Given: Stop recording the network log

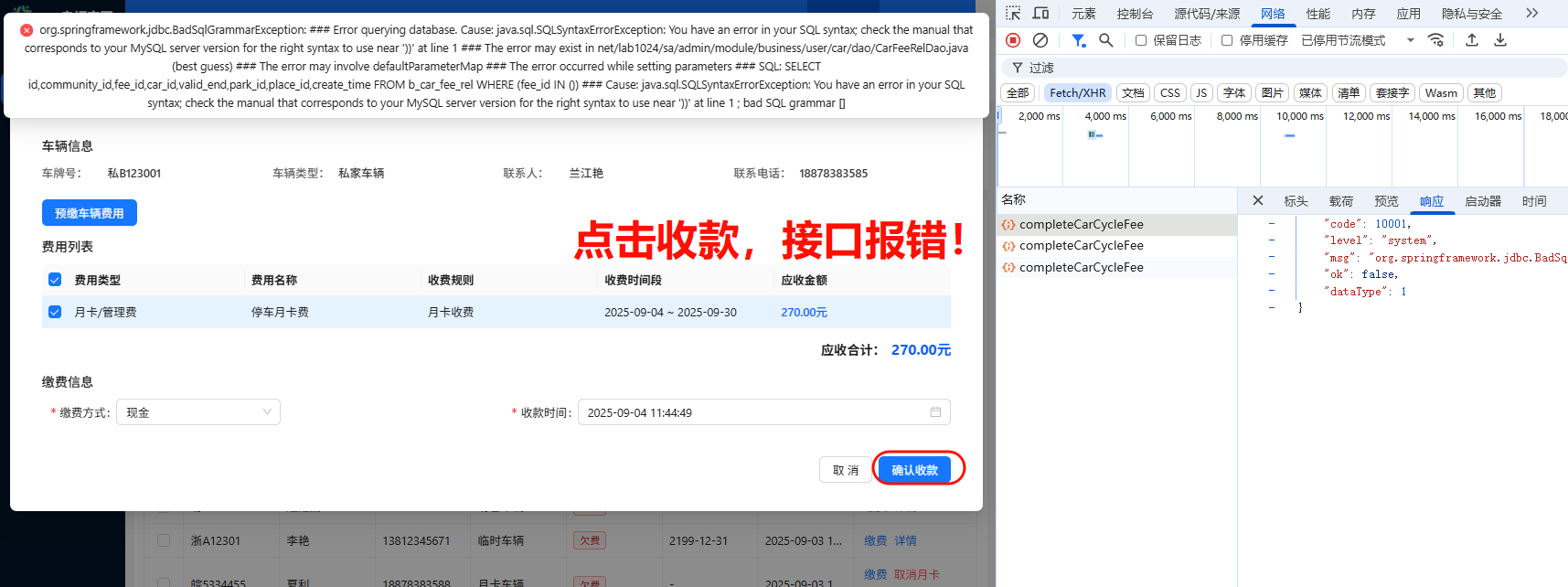Looking at the screenshot, I should 1013,40.
